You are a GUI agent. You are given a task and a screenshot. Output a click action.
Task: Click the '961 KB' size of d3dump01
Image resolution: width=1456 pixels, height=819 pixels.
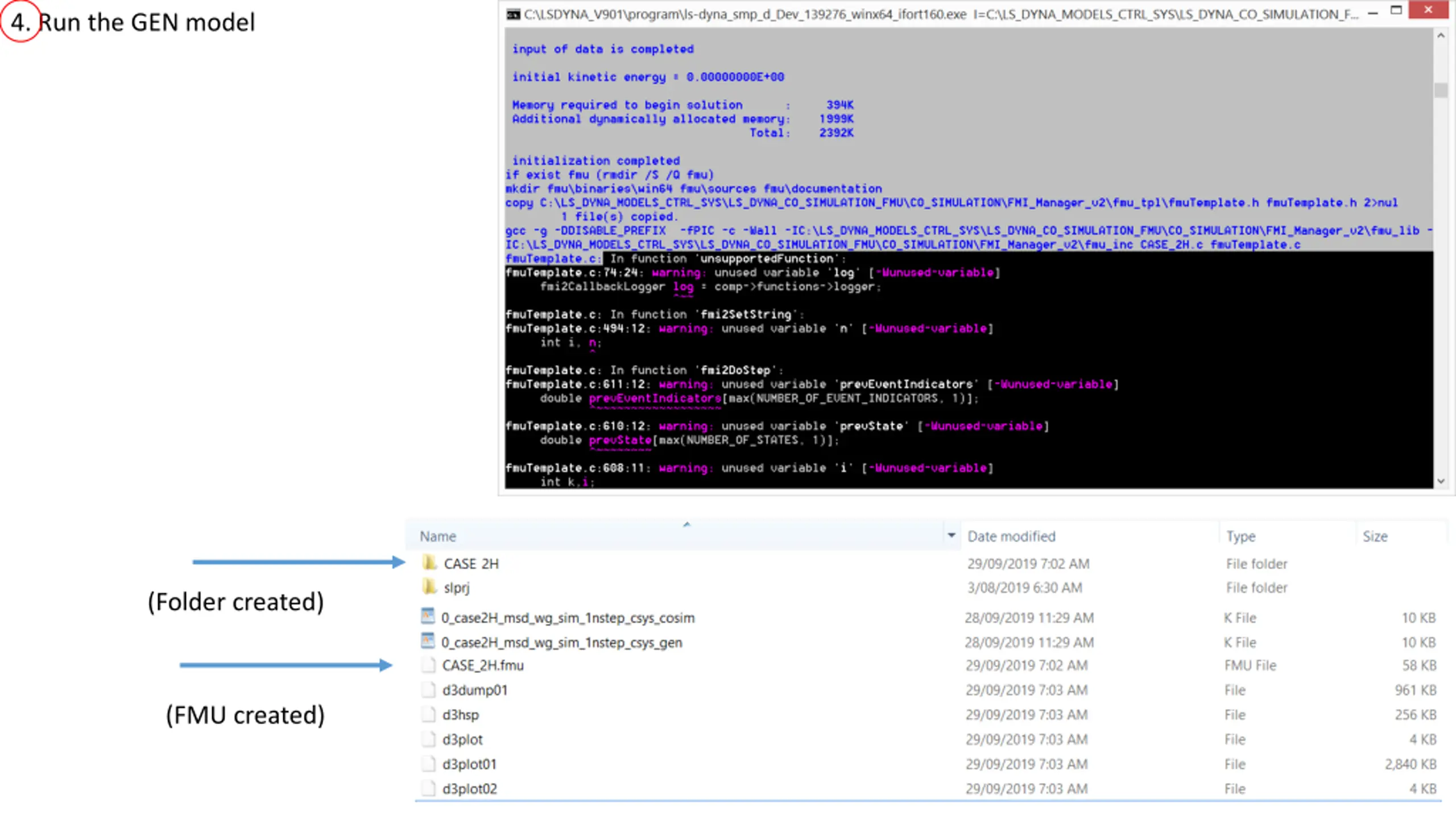click(x=1416, y=690)
